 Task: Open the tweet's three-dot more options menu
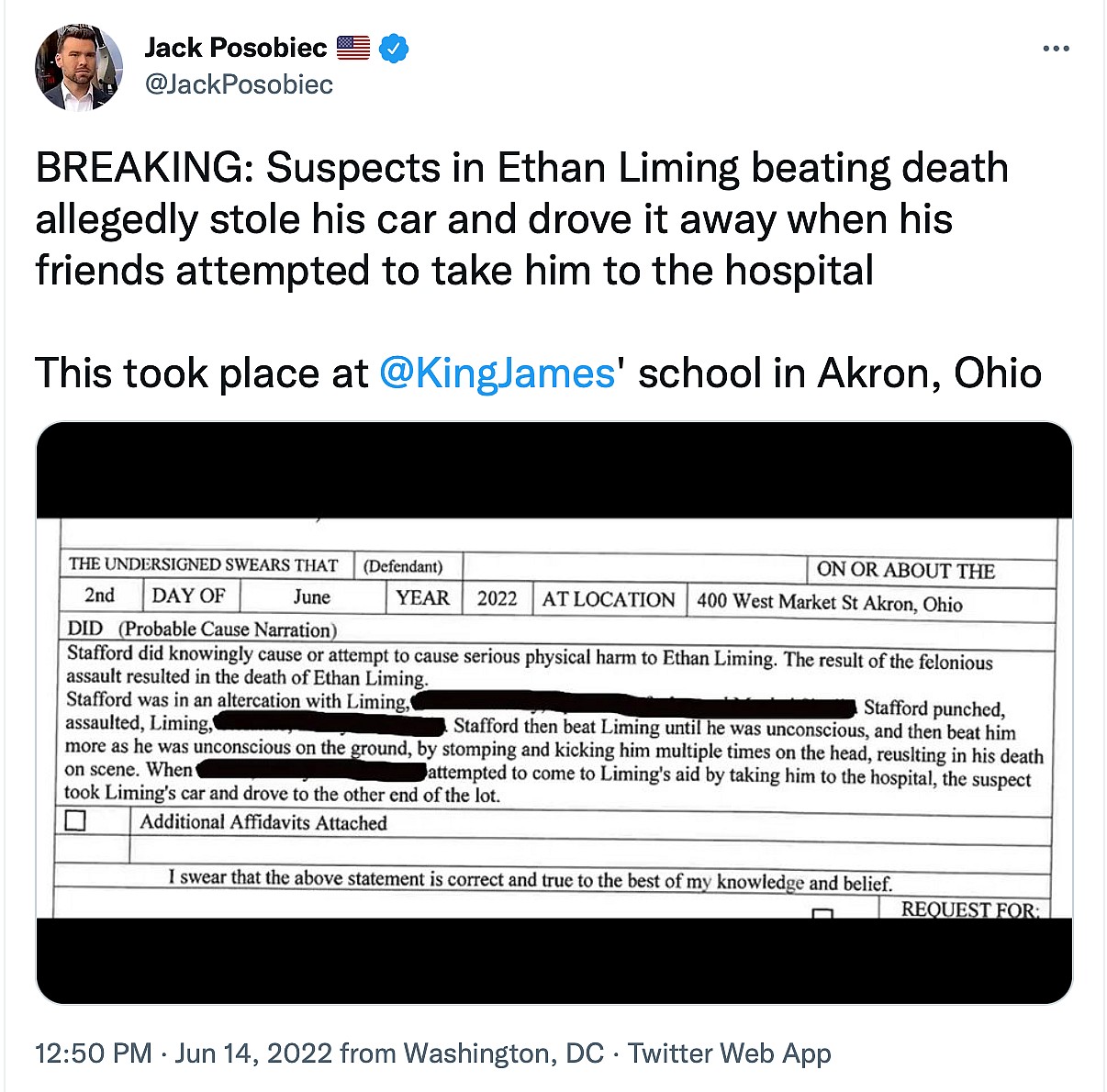click(x=1056, y=49)
